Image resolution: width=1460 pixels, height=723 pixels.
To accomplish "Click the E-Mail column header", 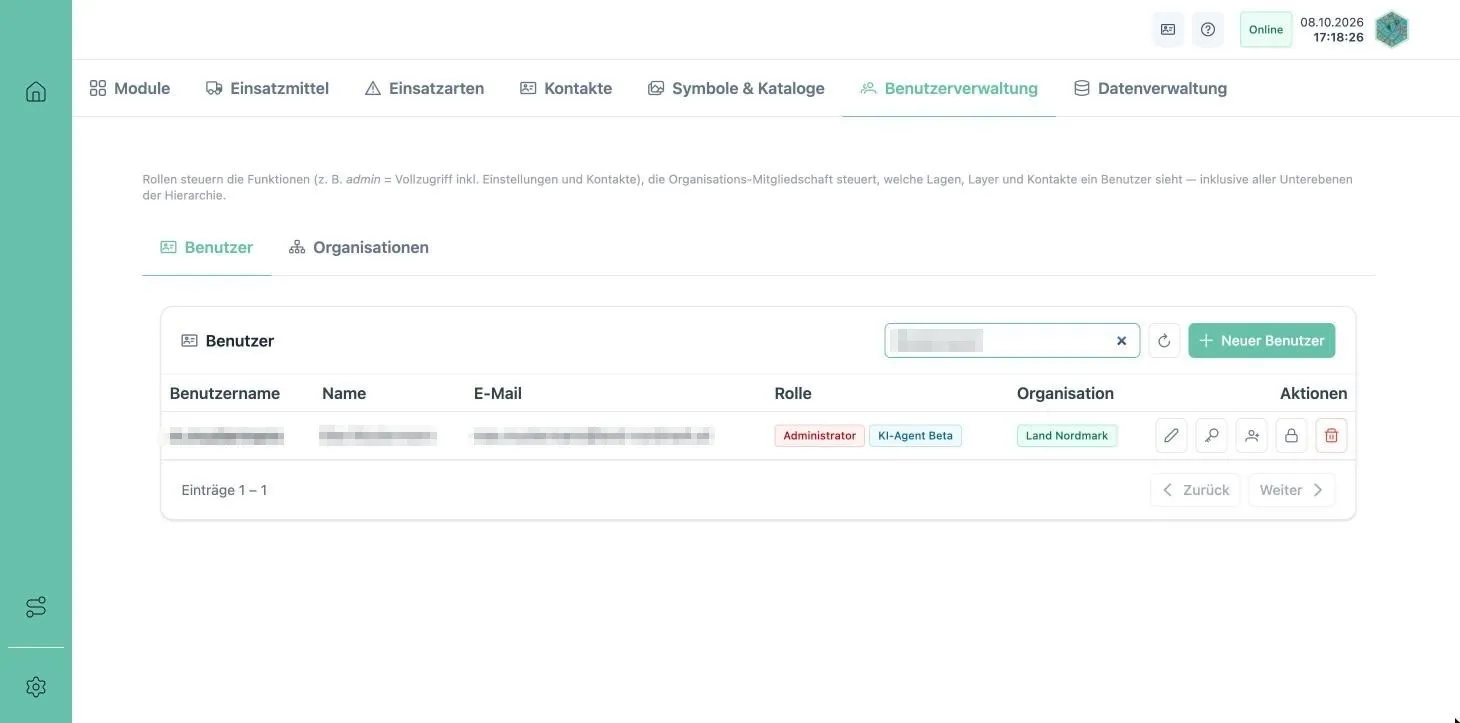I will click(x=498, y=393).
